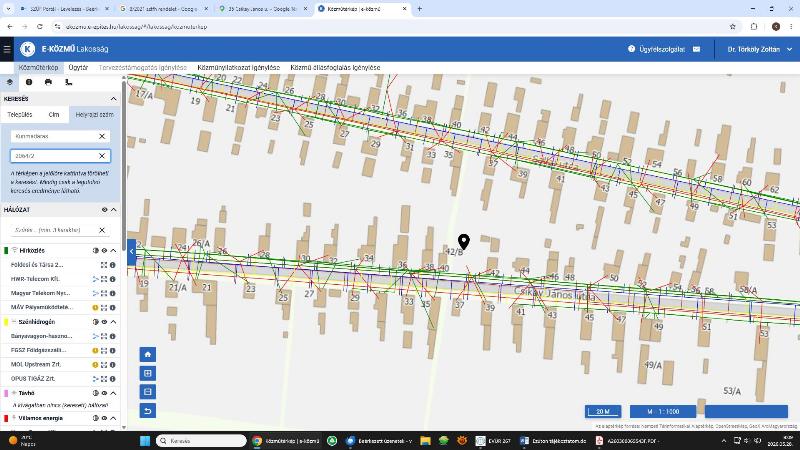Screen dimensions: 800x450
Task: Zoom to Földesi és Társa network extent
Action: (104, 265)
